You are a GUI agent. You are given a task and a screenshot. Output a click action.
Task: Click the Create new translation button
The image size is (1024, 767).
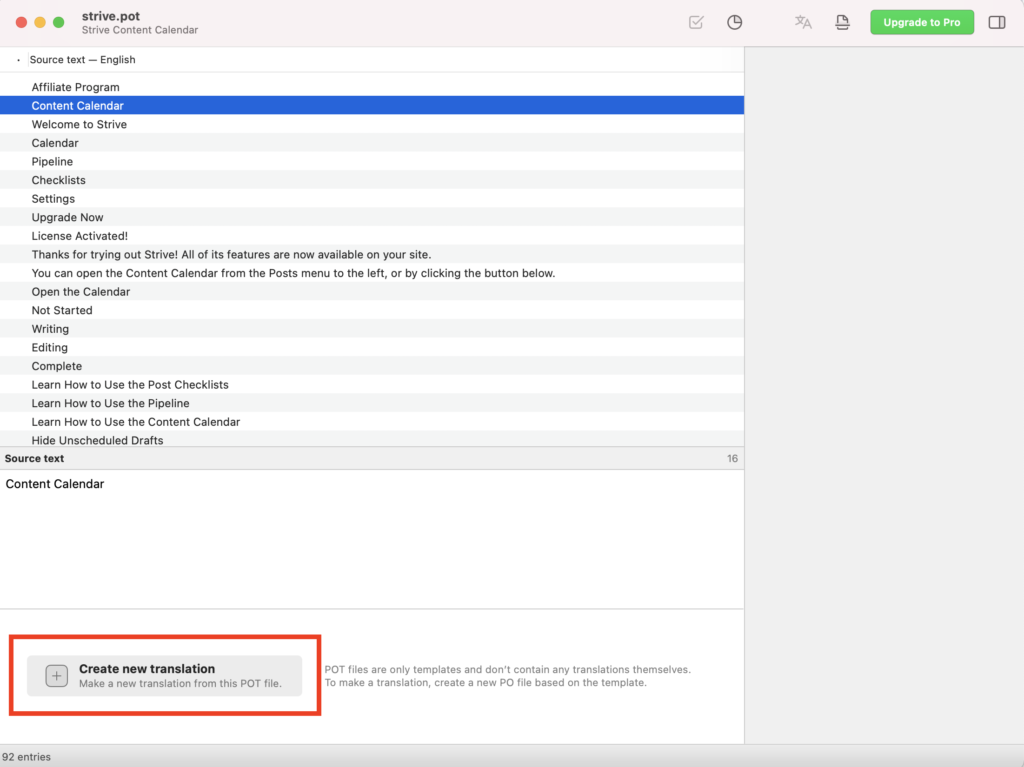pos(165,676)
